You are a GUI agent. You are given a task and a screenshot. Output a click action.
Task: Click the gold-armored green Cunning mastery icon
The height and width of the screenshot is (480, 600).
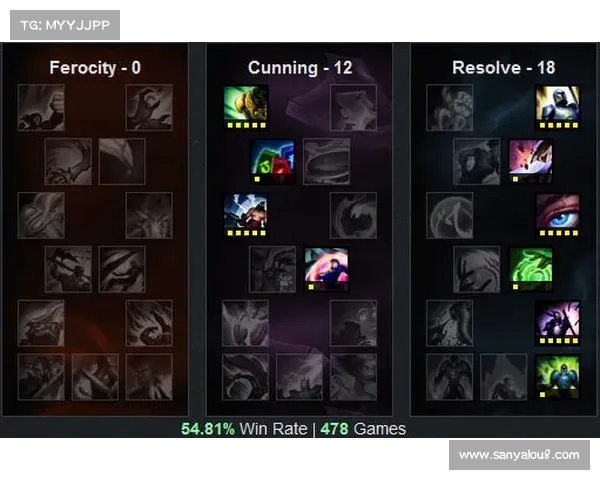coord(246,108)
